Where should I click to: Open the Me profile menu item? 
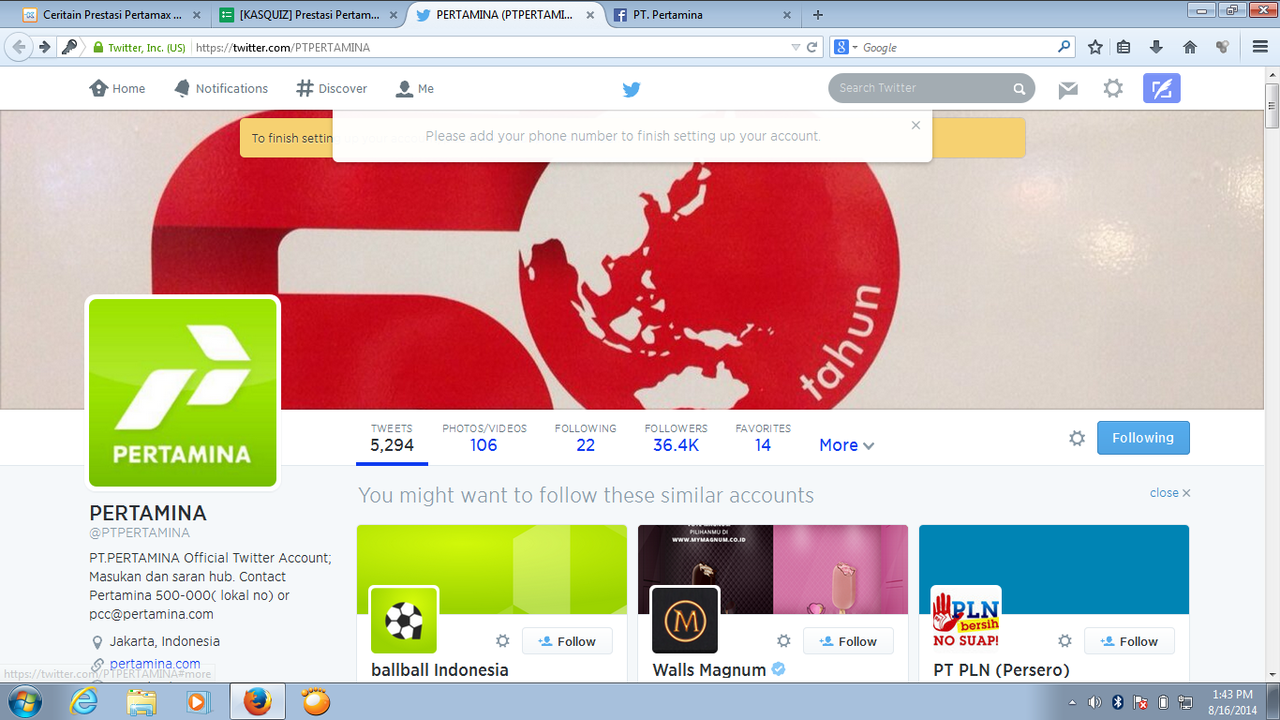tap(414, 88)
